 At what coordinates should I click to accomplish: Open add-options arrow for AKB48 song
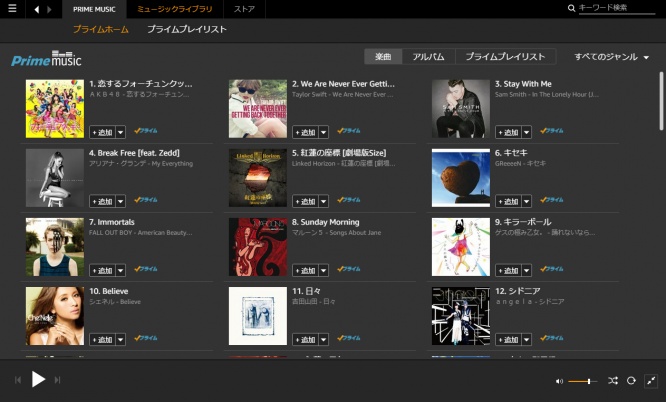pos(121,132)
